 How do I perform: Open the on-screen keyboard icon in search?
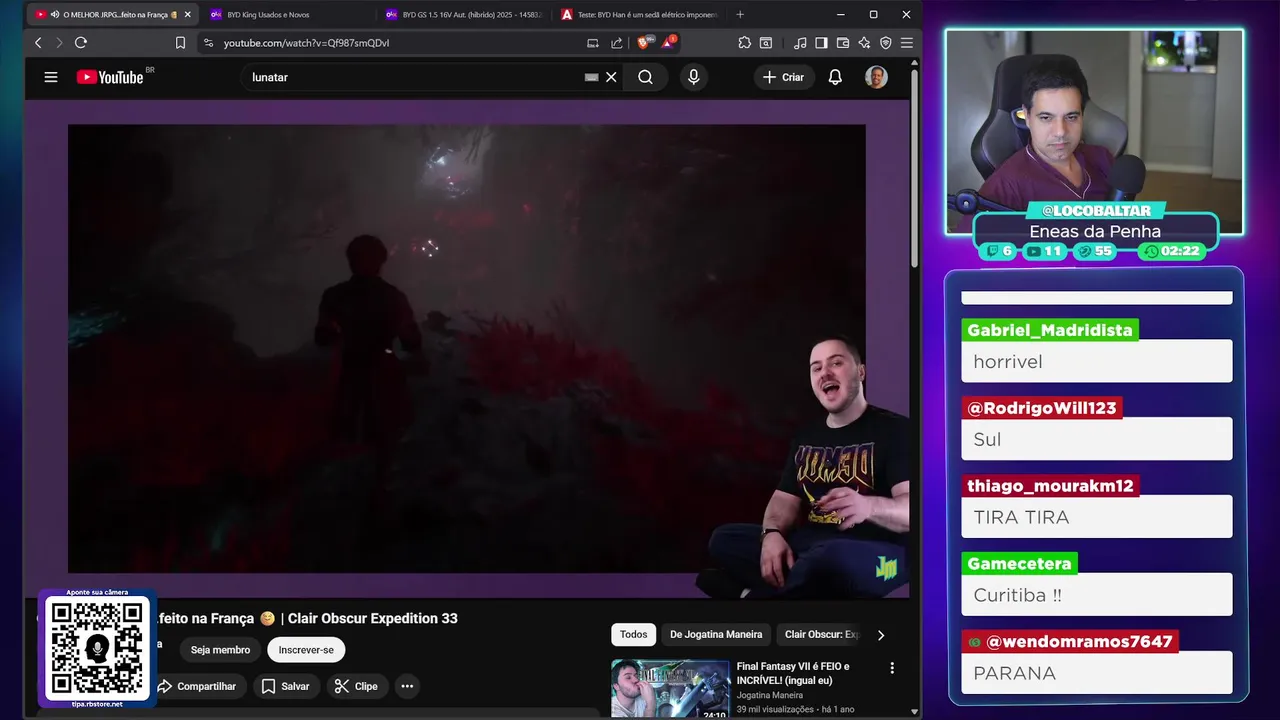point(591,77)
